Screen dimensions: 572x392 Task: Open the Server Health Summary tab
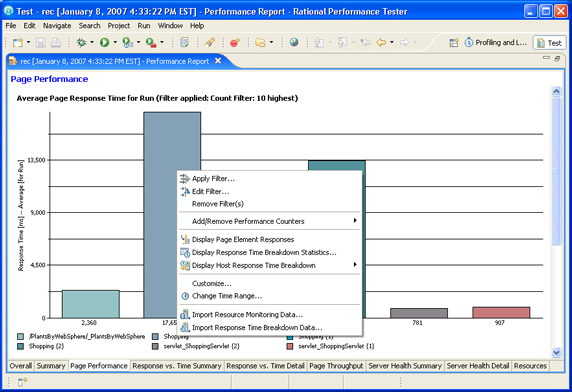coord(405,366)
